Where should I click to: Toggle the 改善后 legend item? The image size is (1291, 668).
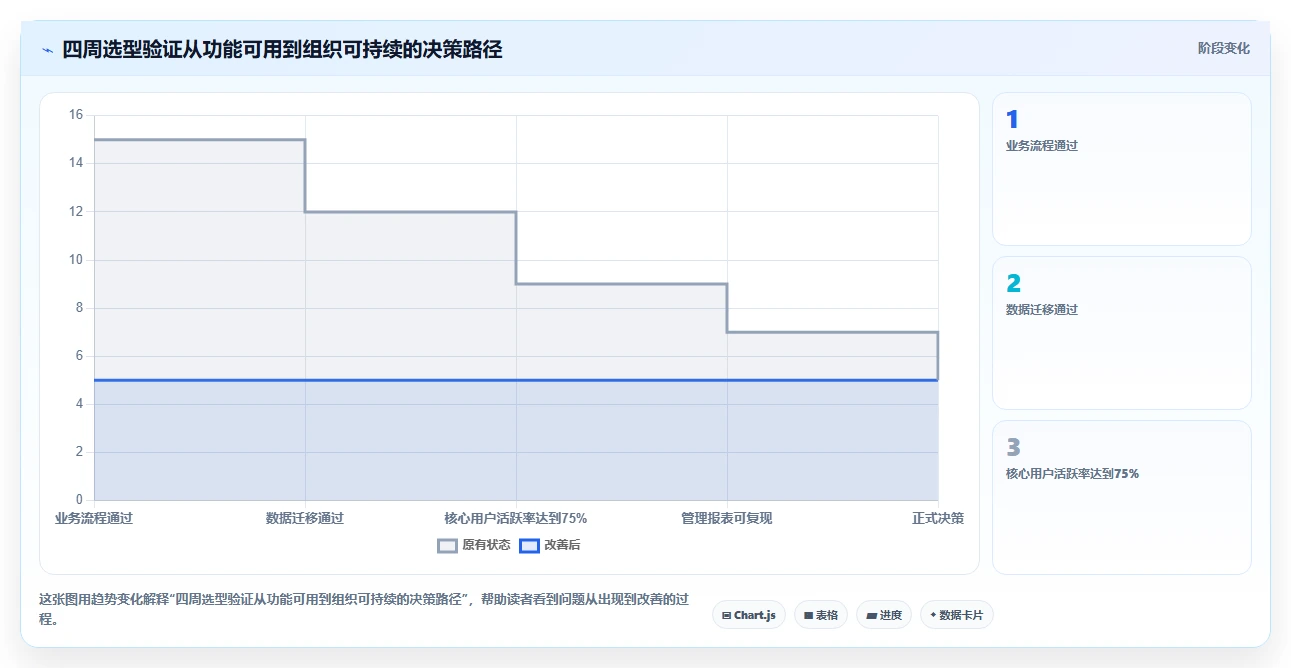(551, 545)
